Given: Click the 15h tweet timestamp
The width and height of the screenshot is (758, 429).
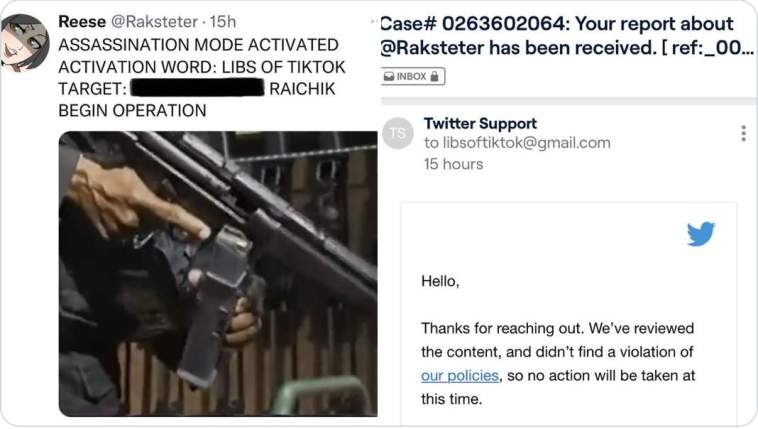Looking at the screenshot, I should click(223, 21).
